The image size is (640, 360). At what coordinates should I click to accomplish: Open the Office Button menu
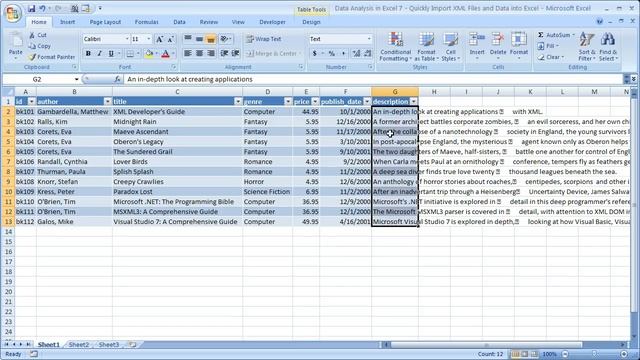[12, 13]
